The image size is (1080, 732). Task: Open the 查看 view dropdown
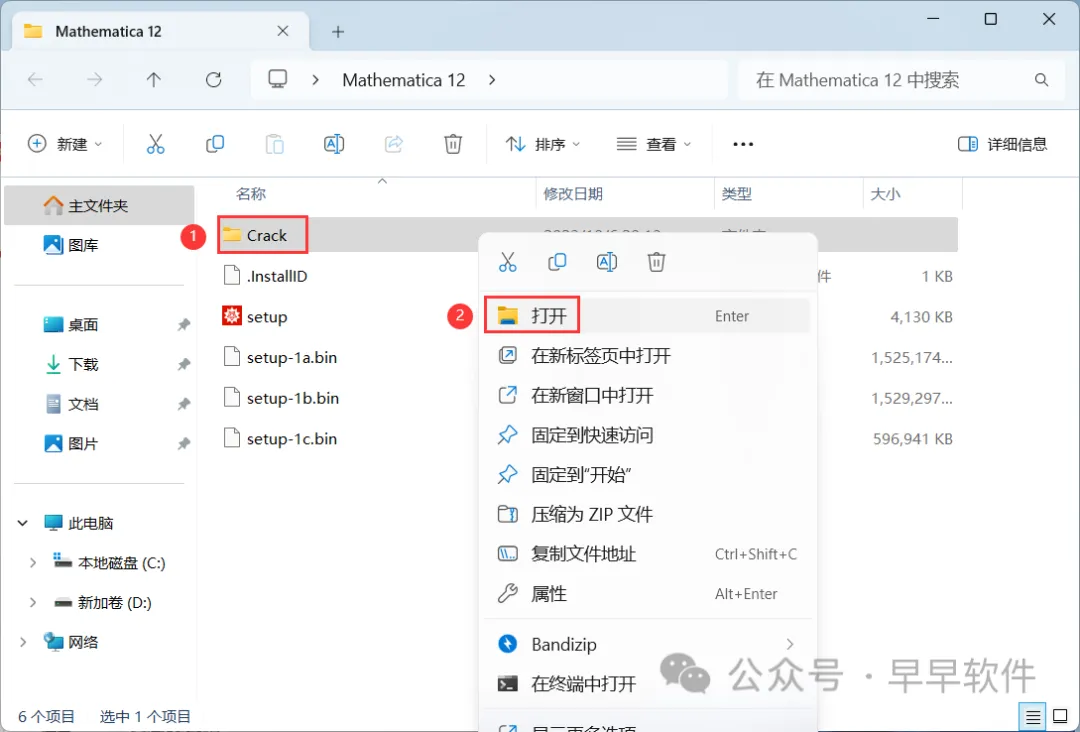(x=654, y=144)
